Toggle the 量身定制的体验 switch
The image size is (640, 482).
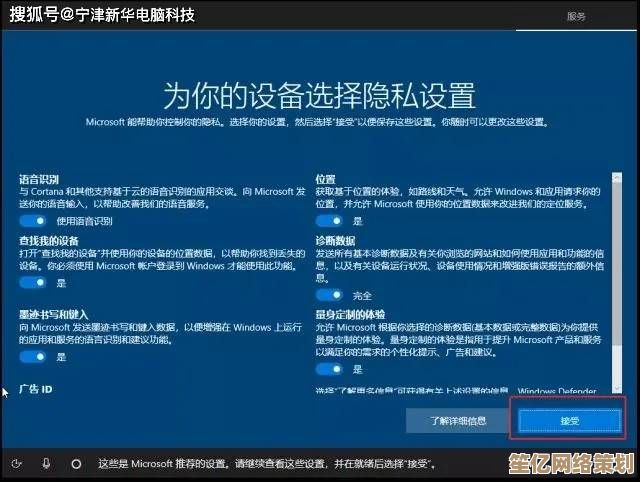329,369
